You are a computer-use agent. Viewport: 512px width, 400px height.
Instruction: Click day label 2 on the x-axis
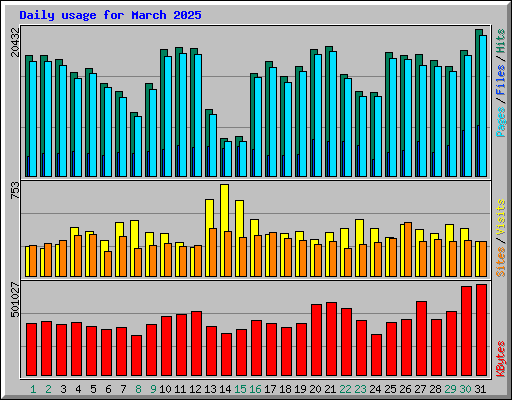click(48, 389)
